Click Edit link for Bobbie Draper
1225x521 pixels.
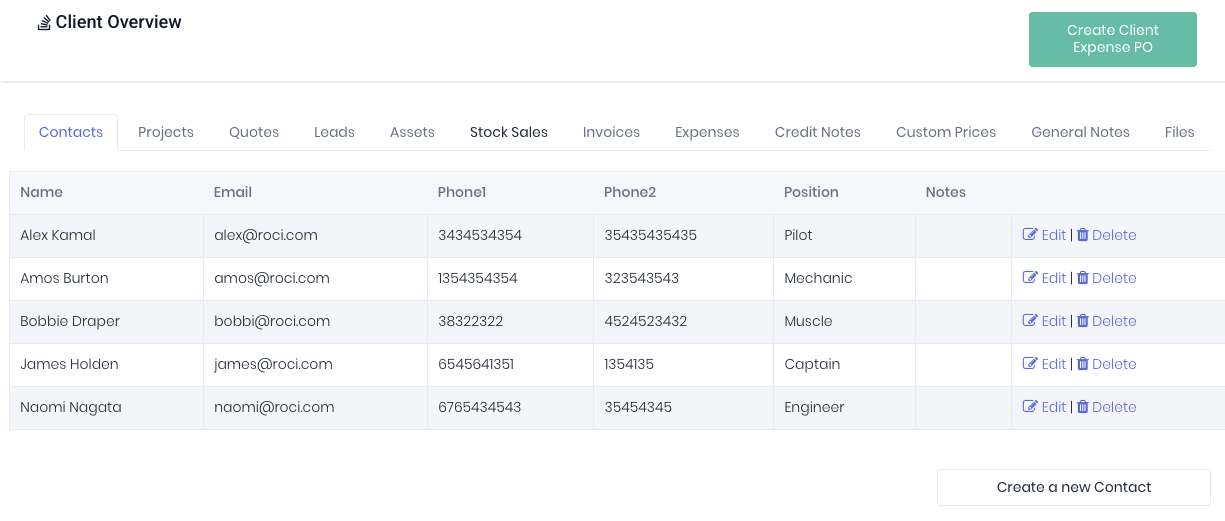point(1053,321)
